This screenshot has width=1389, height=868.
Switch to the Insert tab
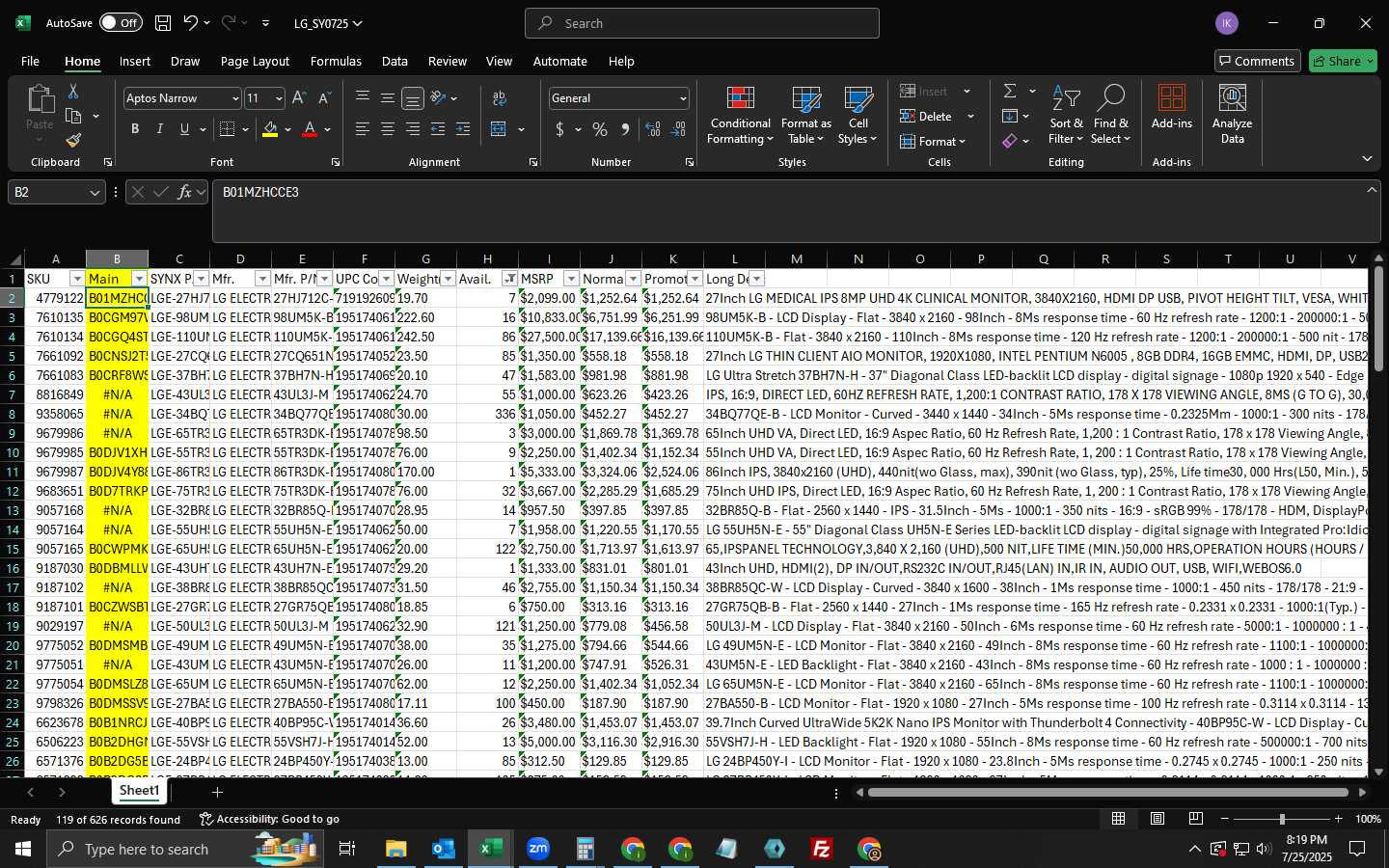[135, 61]
